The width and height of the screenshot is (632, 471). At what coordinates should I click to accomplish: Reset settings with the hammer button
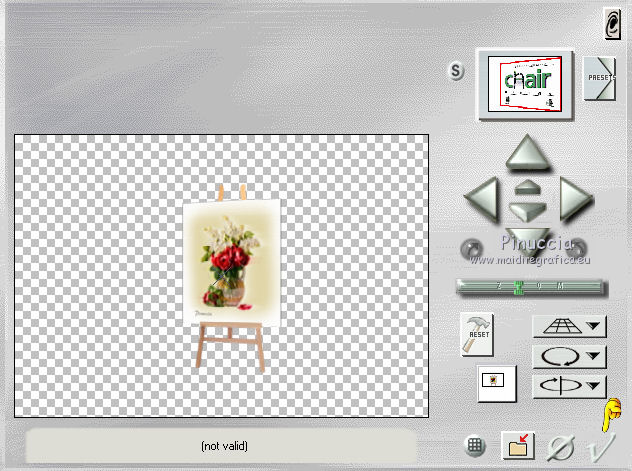(x=477, y=334)
